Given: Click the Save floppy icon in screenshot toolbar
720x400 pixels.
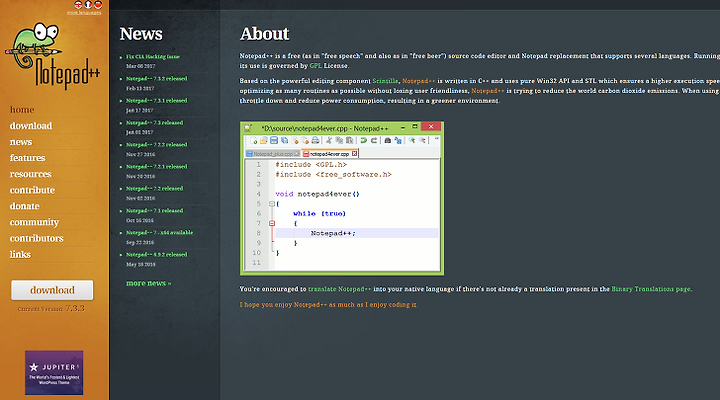Looking at the screenshot, I should tap(274, 141).
